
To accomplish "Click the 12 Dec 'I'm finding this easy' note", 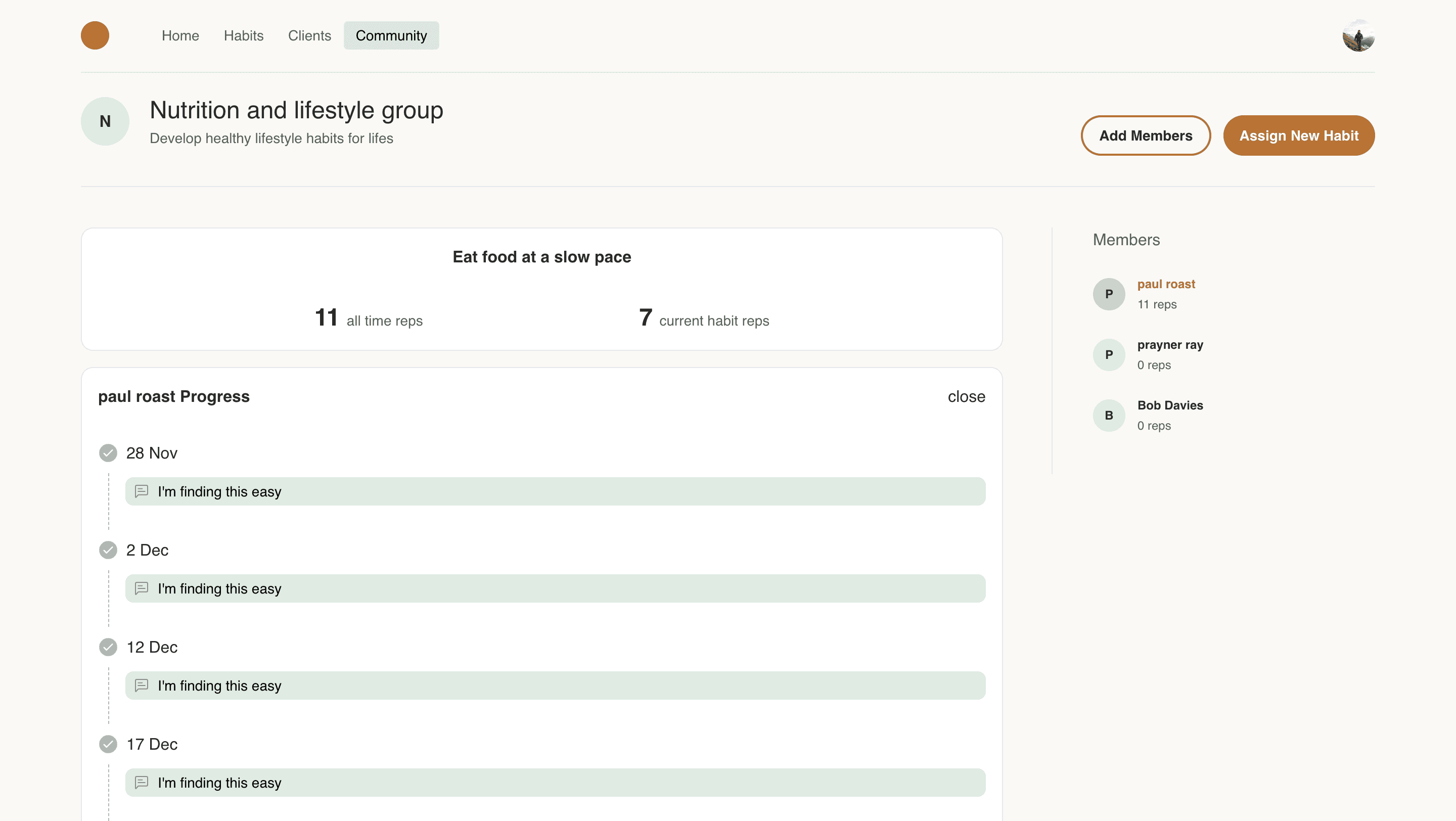I will 555,686.
